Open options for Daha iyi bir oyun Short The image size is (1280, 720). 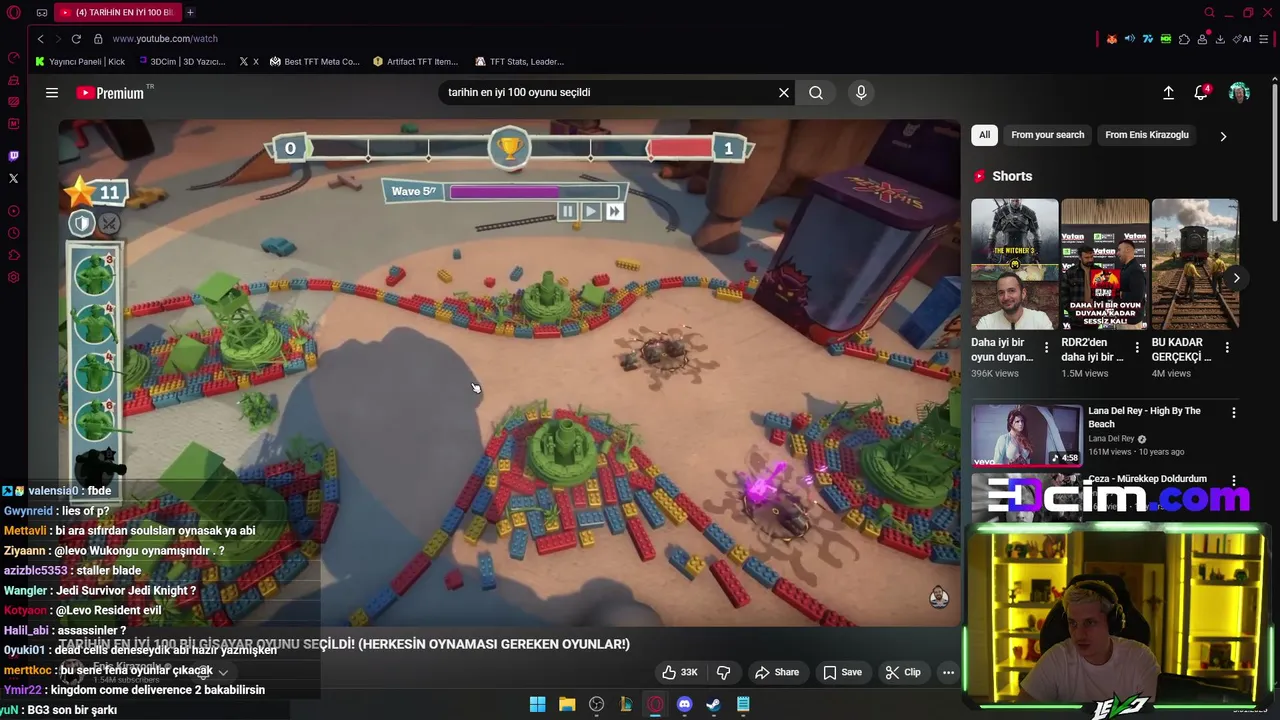coord(1046,348)
